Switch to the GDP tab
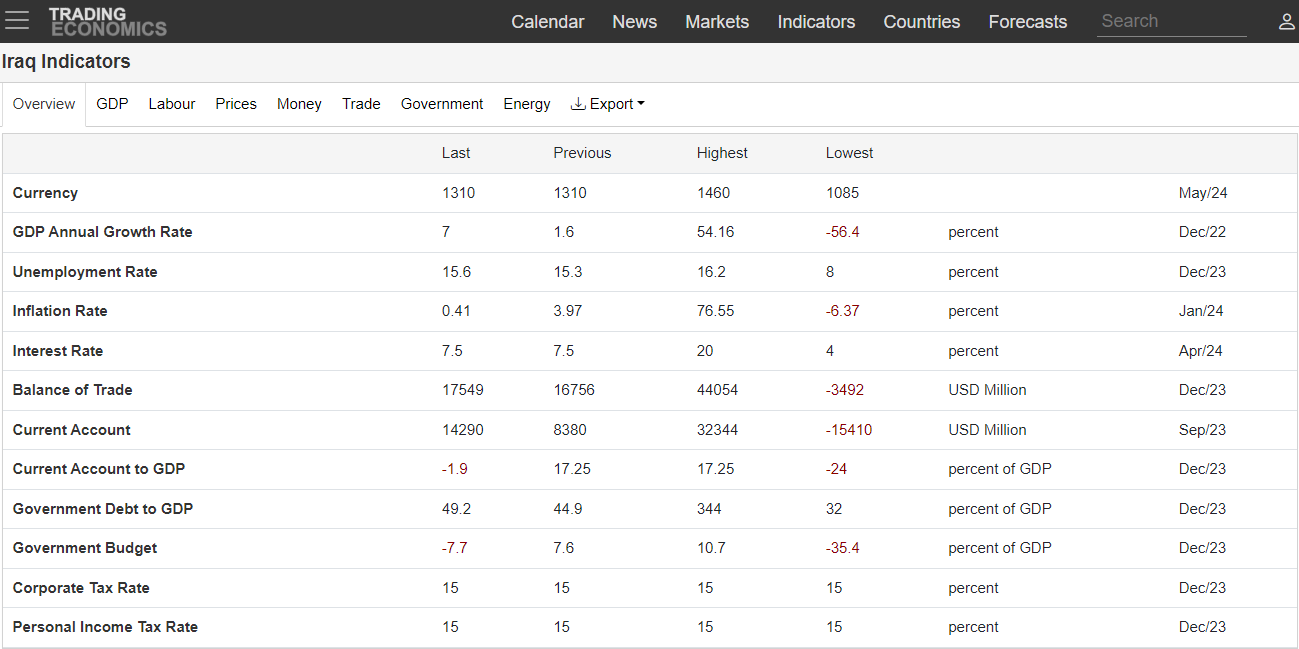This screenshot has height=649, width=1299. pos(112,104)
